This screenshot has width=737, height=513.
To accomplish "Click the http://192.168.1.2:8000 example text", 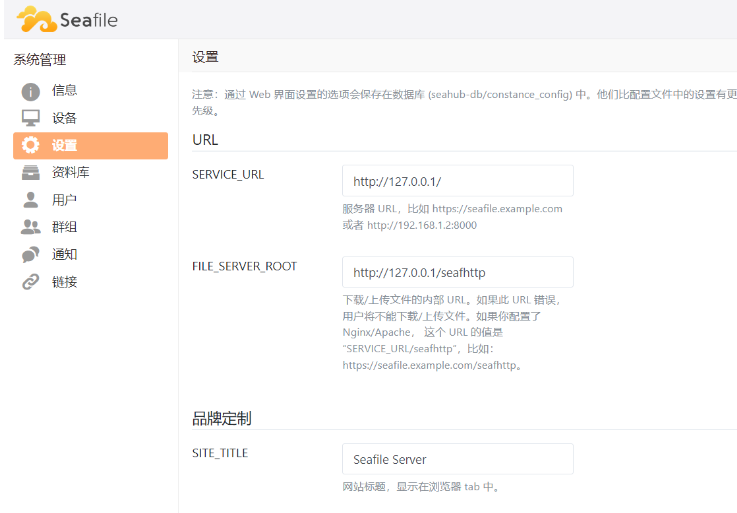I will pos(422,225).
